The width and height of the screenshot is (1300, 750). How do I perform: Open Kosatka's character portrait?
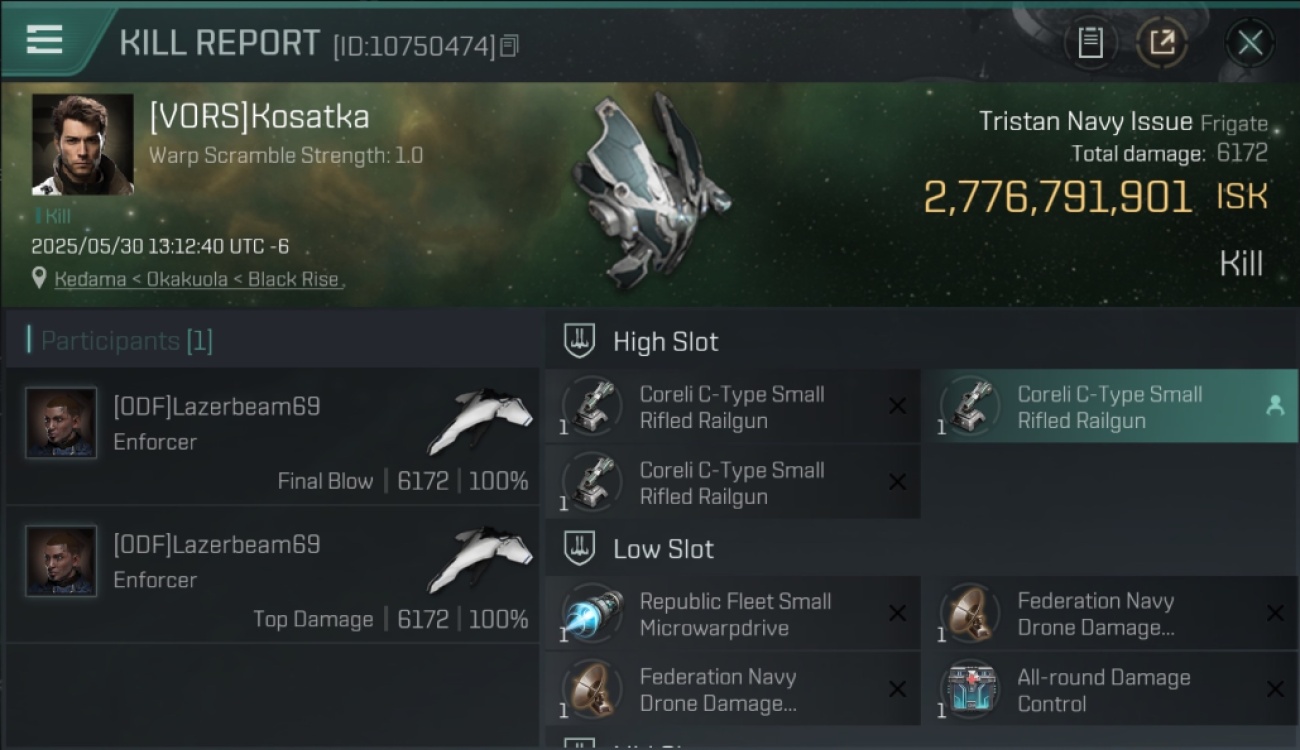[83, 144]
